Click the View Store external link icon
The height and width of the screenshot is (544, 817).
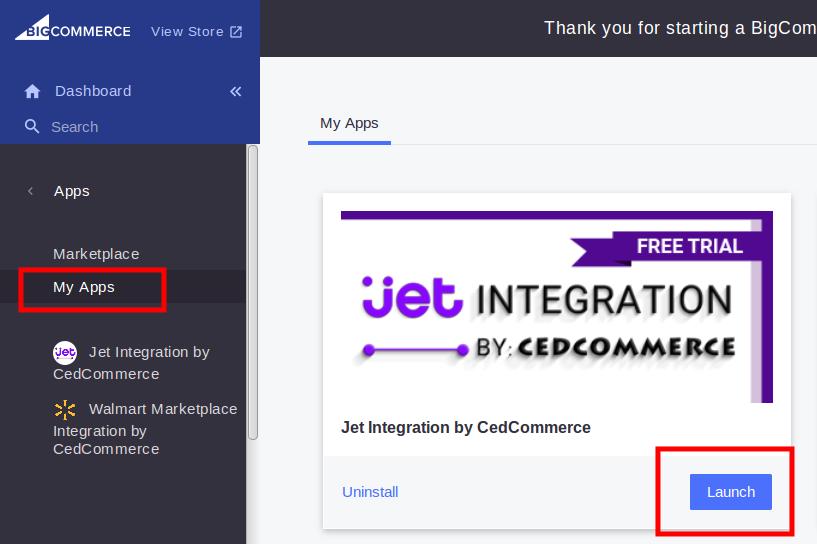(236, 32)
